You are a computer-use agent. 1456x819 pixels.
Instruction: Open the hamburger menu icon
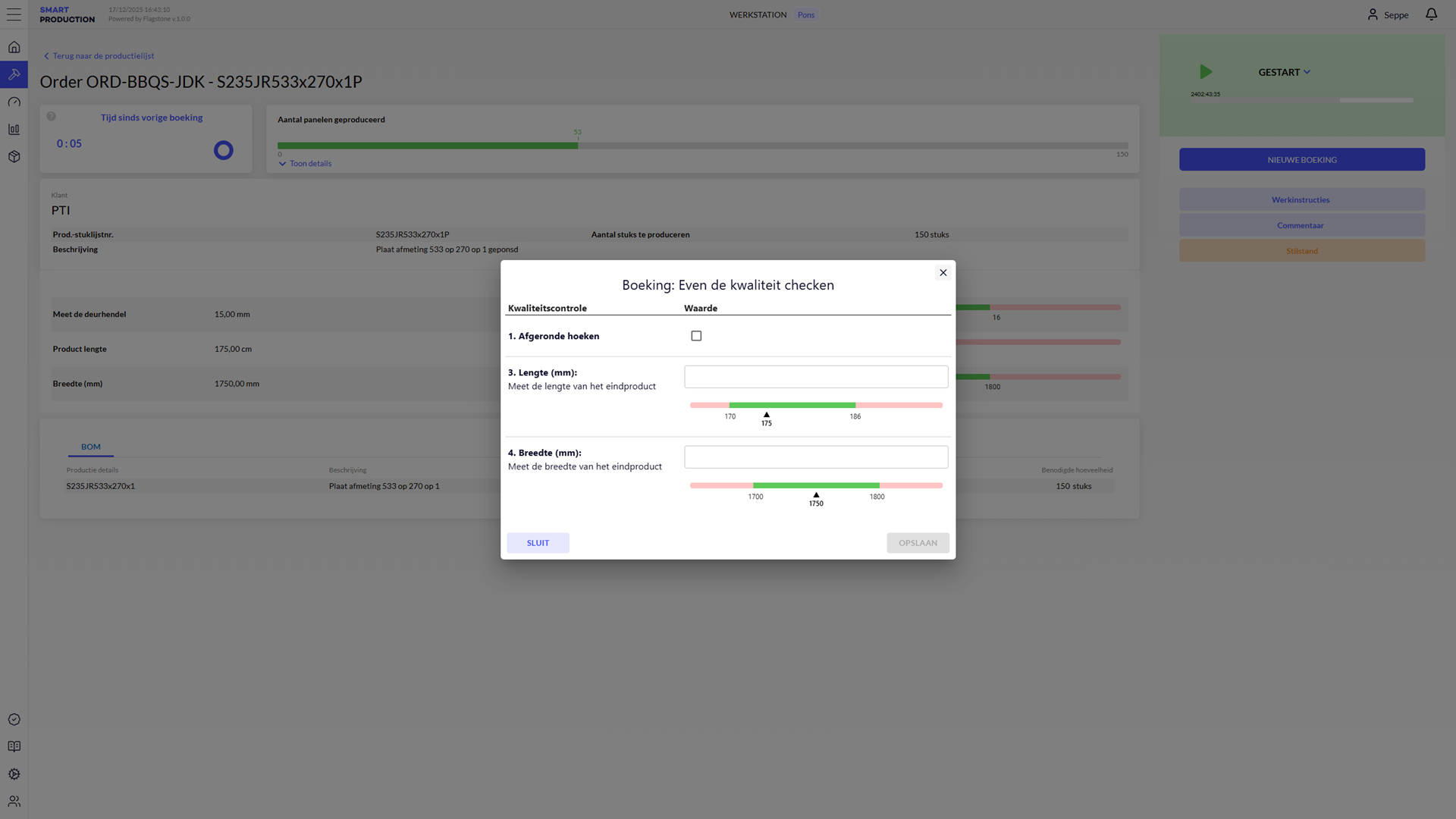[14, 14]
